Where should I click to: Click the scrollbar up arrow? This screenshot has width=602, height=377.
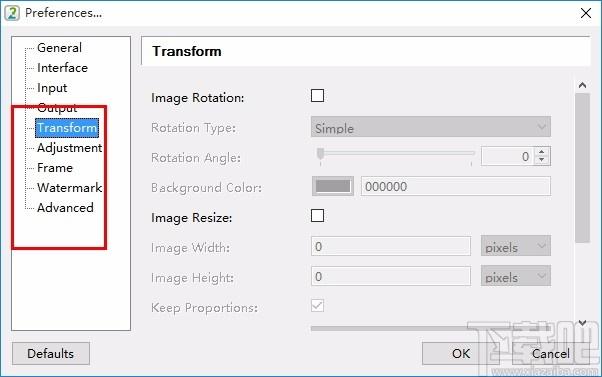(582, 85)
